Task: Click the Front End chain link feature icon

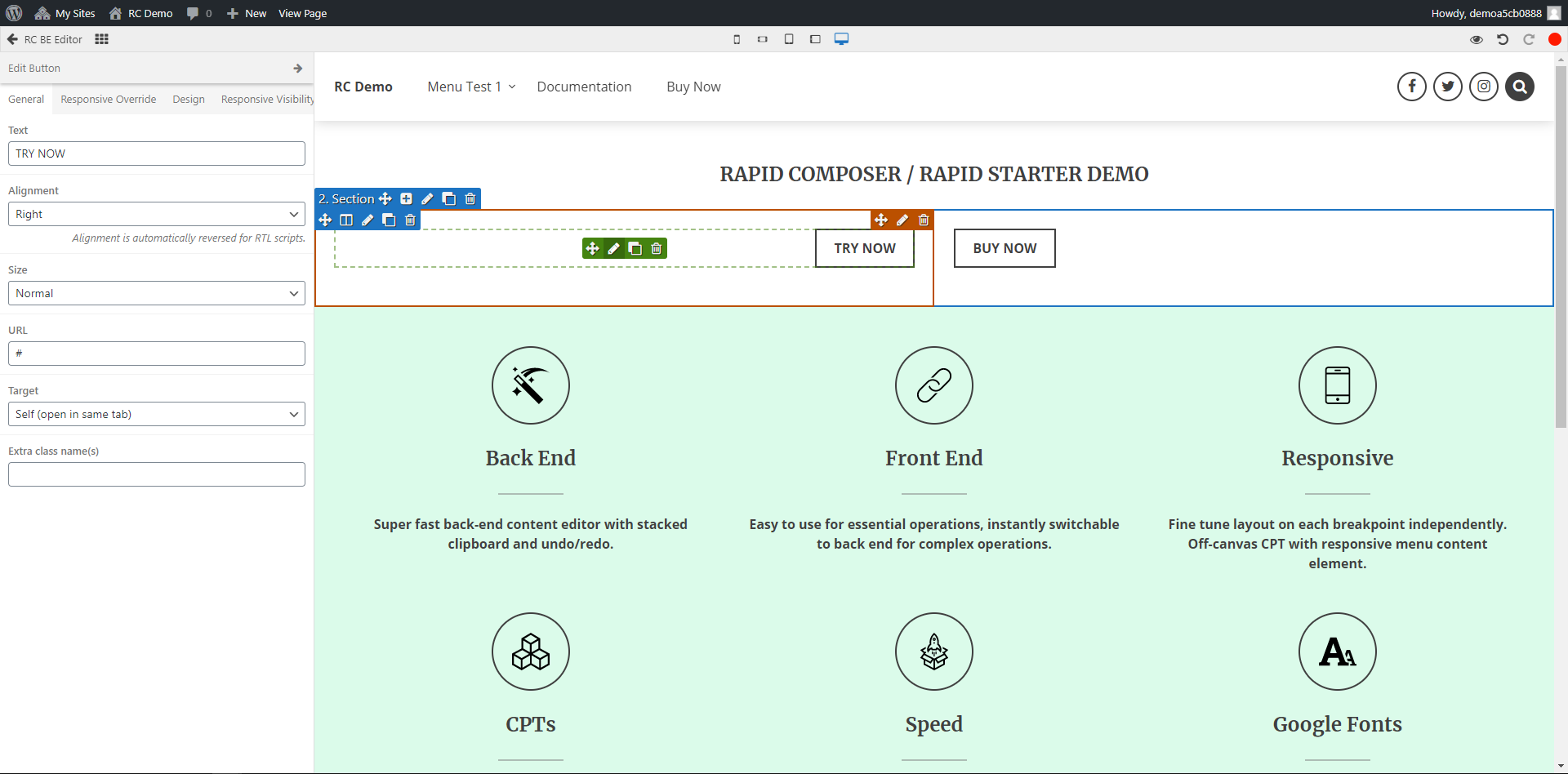Action: (x=934, y=385)
